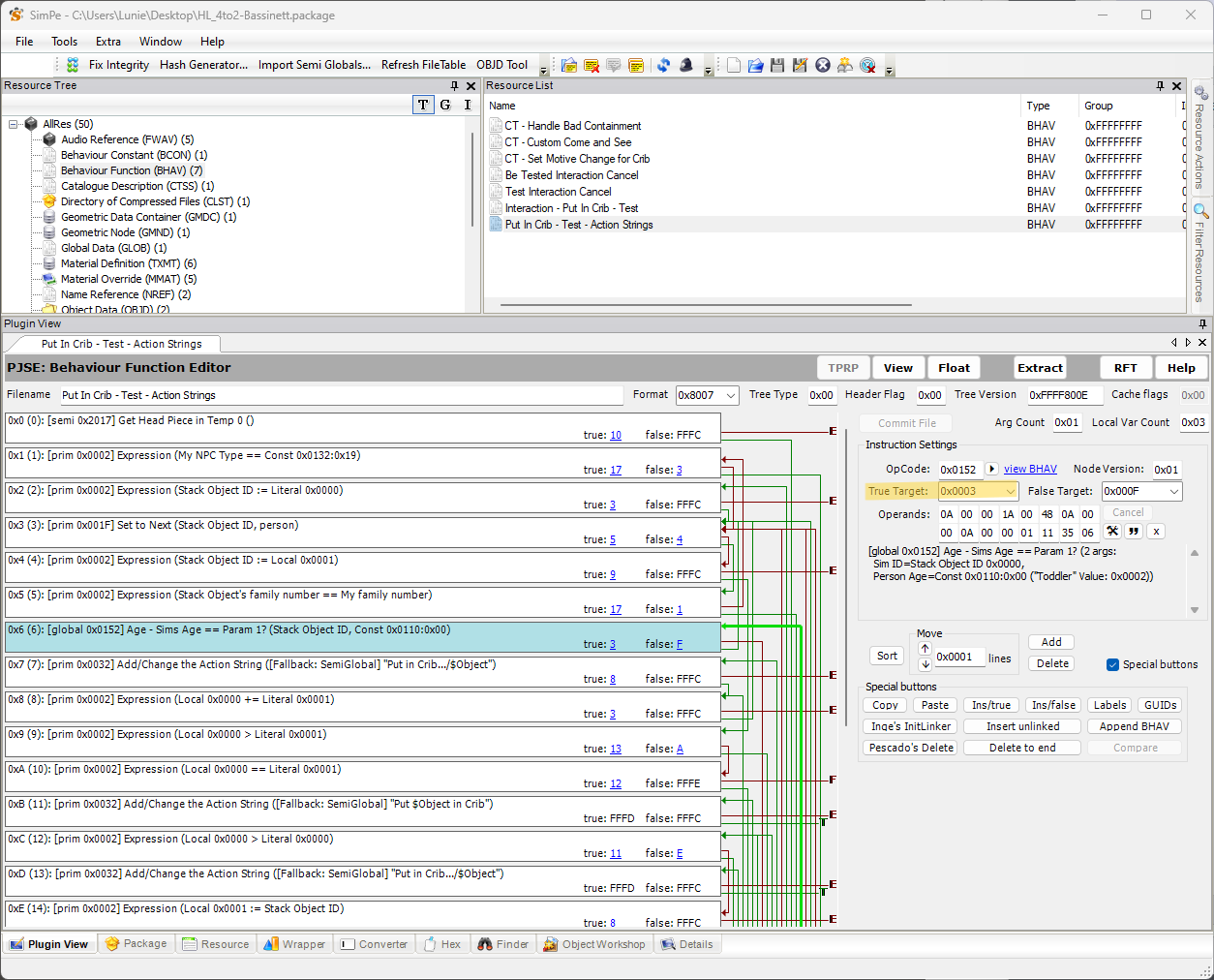Pin the Plugin View panel

[x=1202, y=323]
